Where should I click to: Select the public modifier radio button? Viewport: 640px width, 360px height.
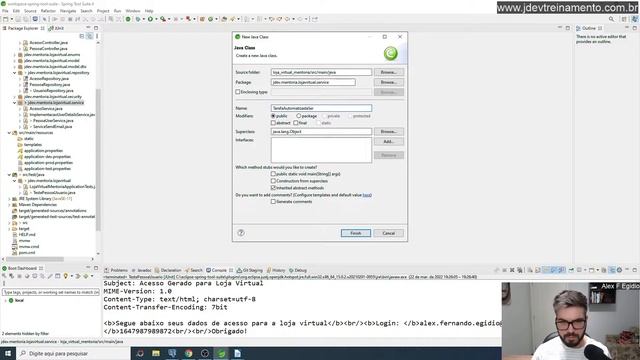[x=273, y=116]
